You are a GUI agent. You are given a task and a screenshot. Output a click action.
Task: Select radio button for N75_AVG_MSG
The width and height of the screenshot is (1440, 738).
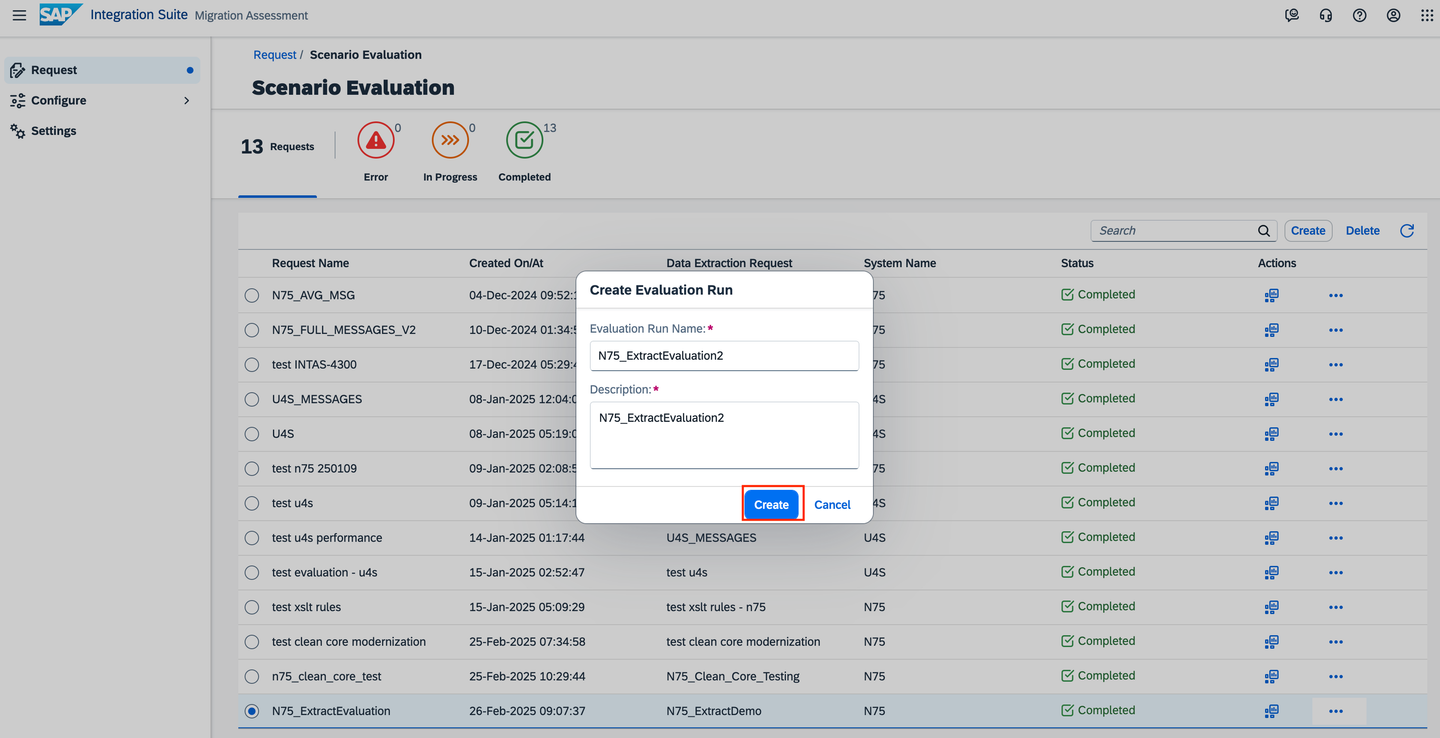[x=252, y=295]
